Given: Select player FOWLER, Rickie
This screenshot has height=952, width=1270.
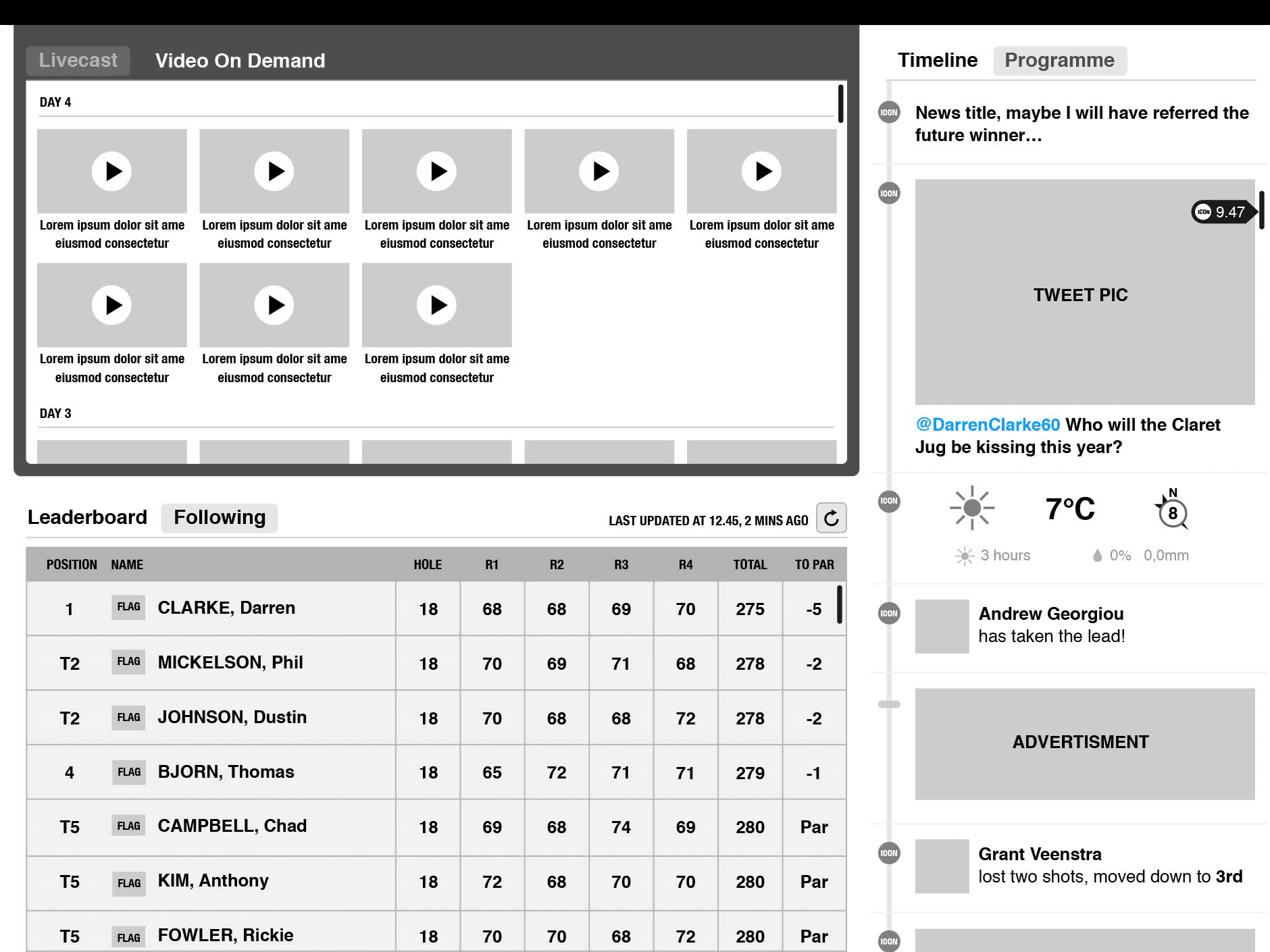Looking at the screenshot, I should click(x=226, y=935).
